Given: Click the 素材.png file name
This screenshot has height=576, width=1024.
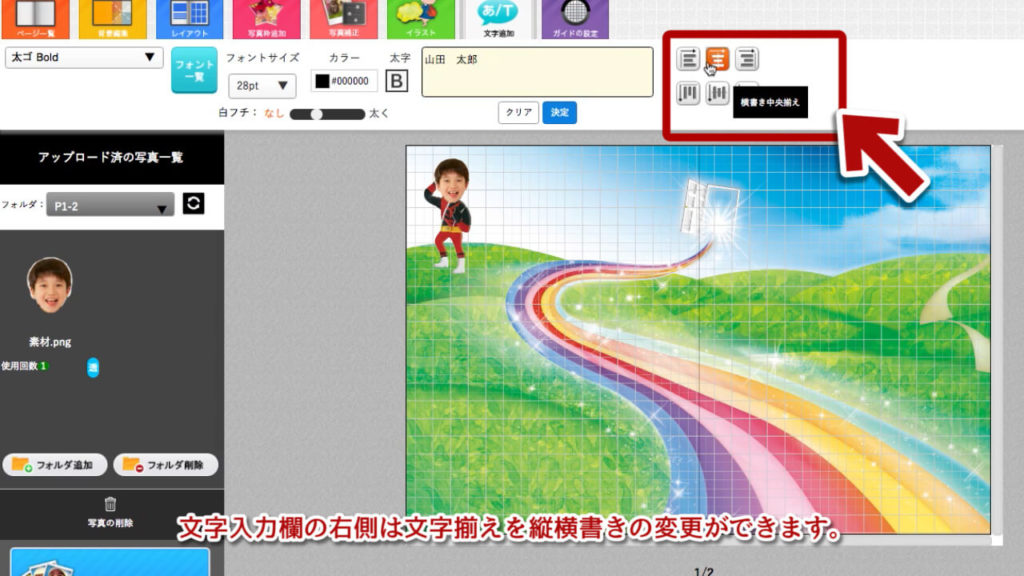Looking at the screenshot, I should pos(50,342).
